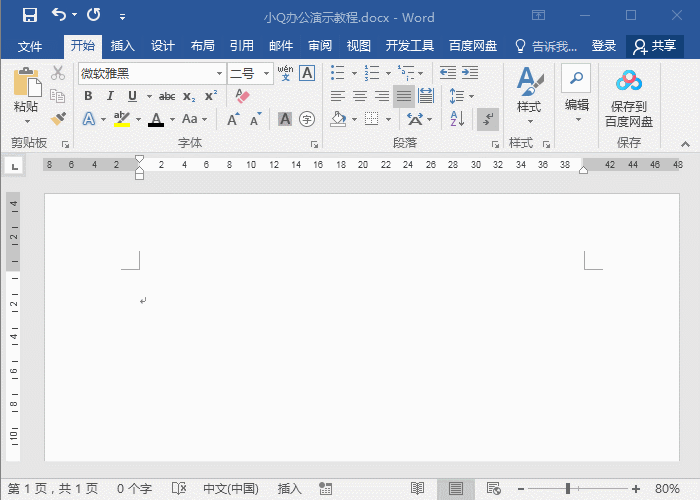This screenshot has width=700, height=500.
Task: Click the Save to Baidu Netdisk icon
Action: click(x=628, y=98)
